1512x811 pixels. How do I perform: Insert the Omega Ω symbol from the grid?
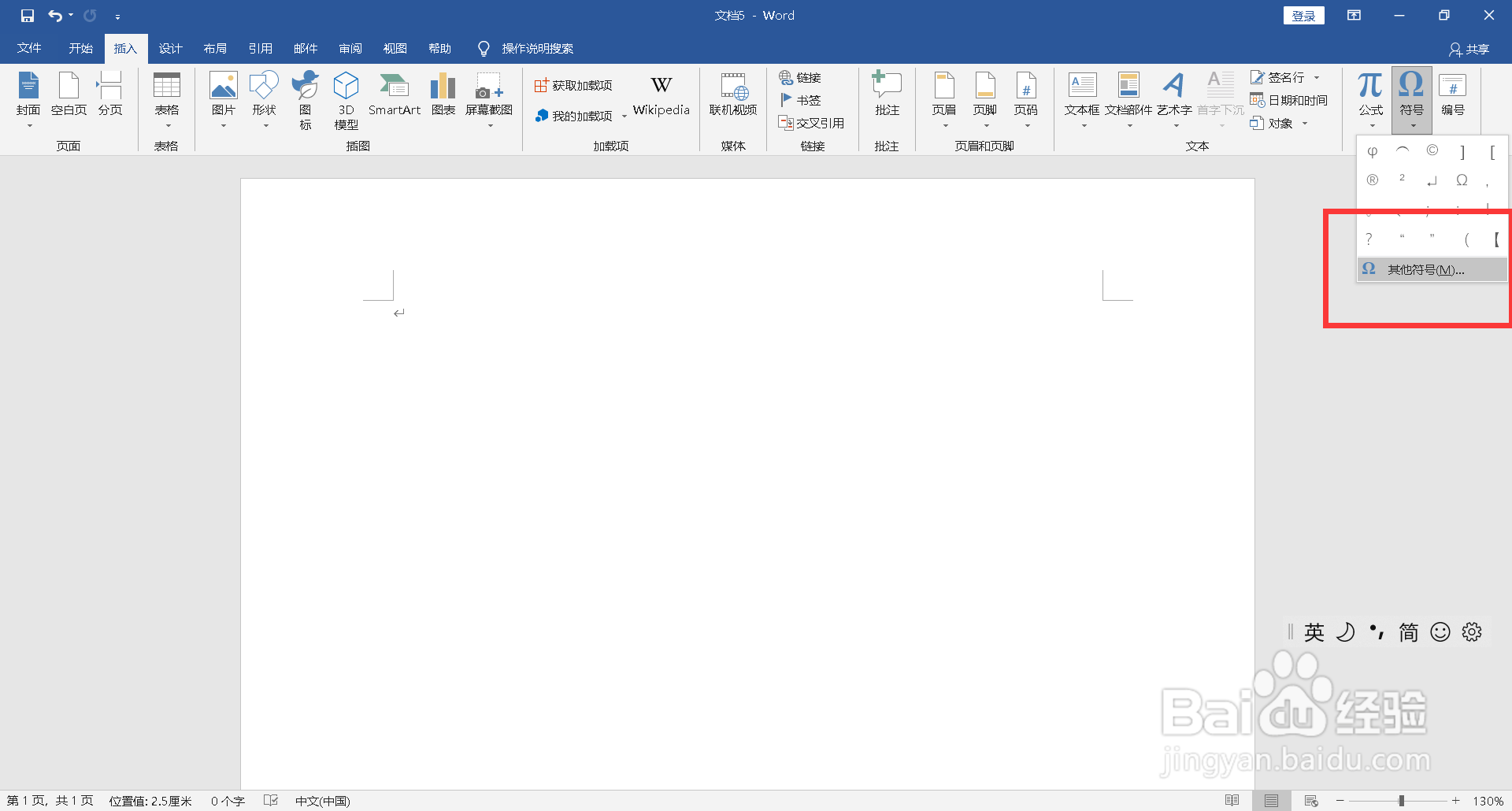(x=1462, y=180)
